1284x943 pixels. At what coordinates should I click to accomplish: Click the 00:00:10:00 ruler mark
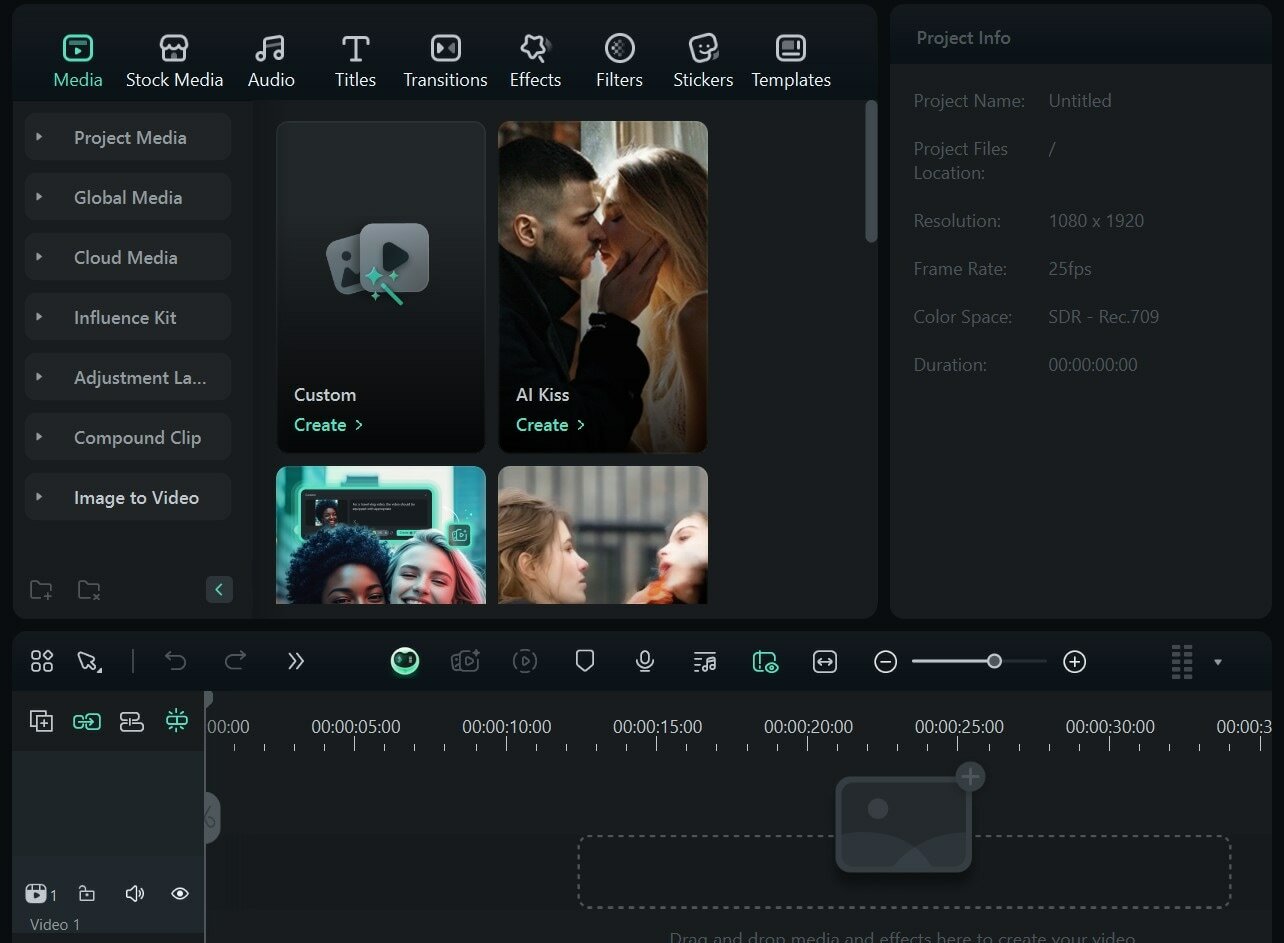[507, 727]
